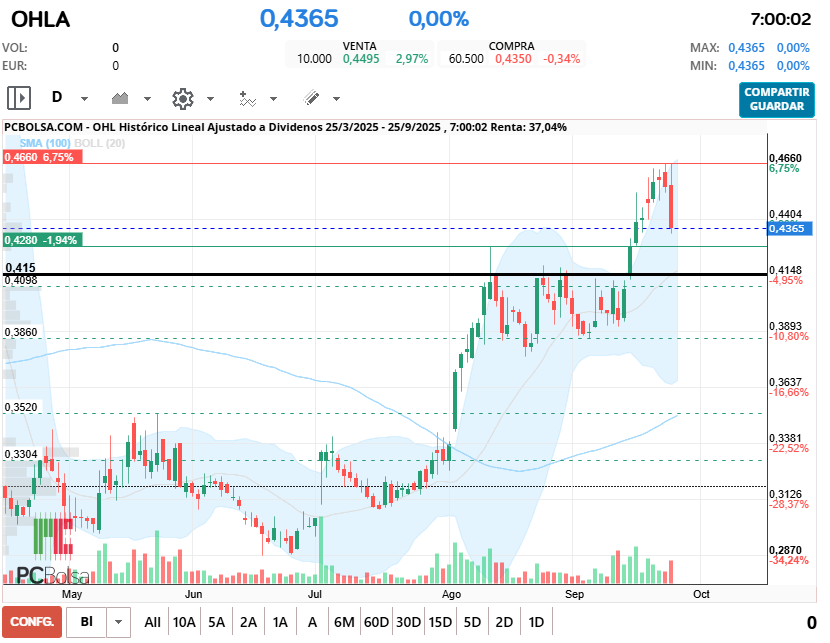Viewport: 830px width, 643px height.
Task: Click the COMPRA price 0,4350
Action: point(513,59)
